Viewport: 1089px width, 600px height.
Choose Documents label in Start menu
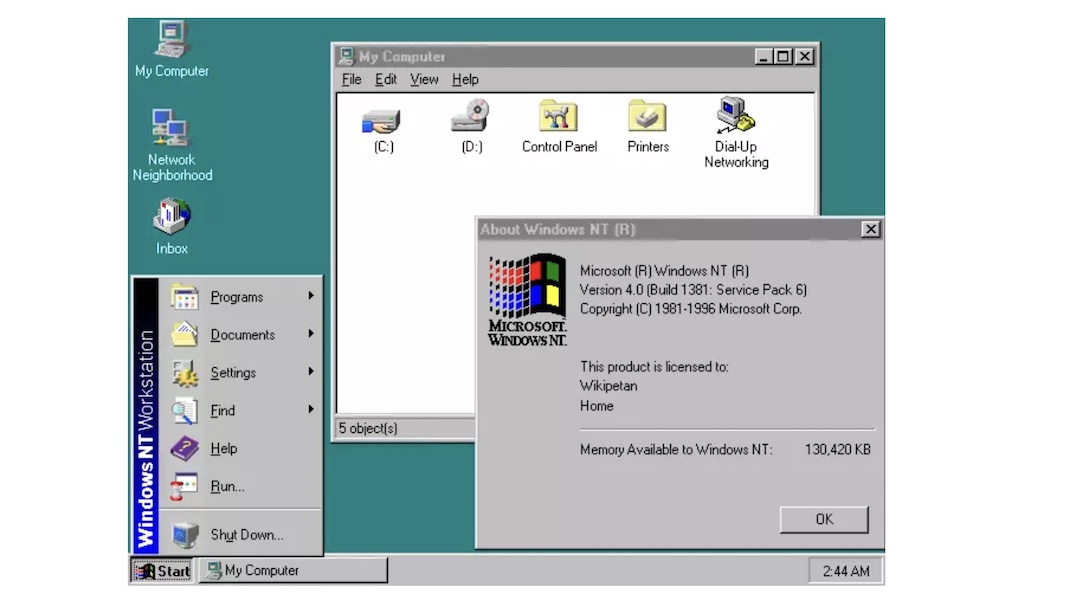click(242, 335)
